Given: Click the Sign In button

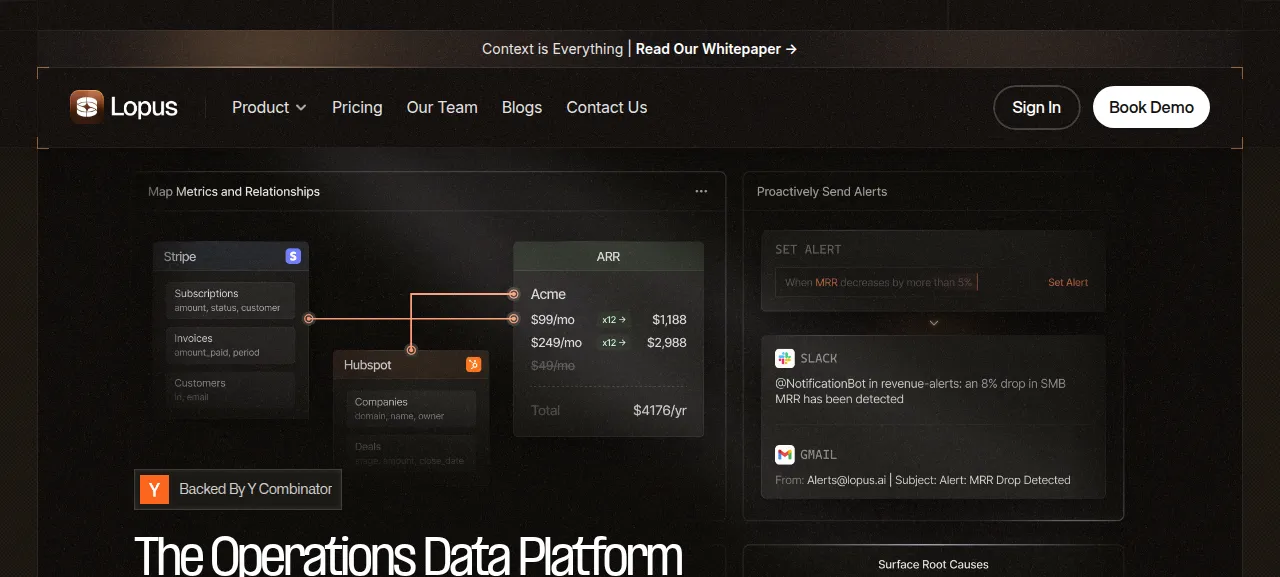Looking at the screenshot, I should point(1036,107).
